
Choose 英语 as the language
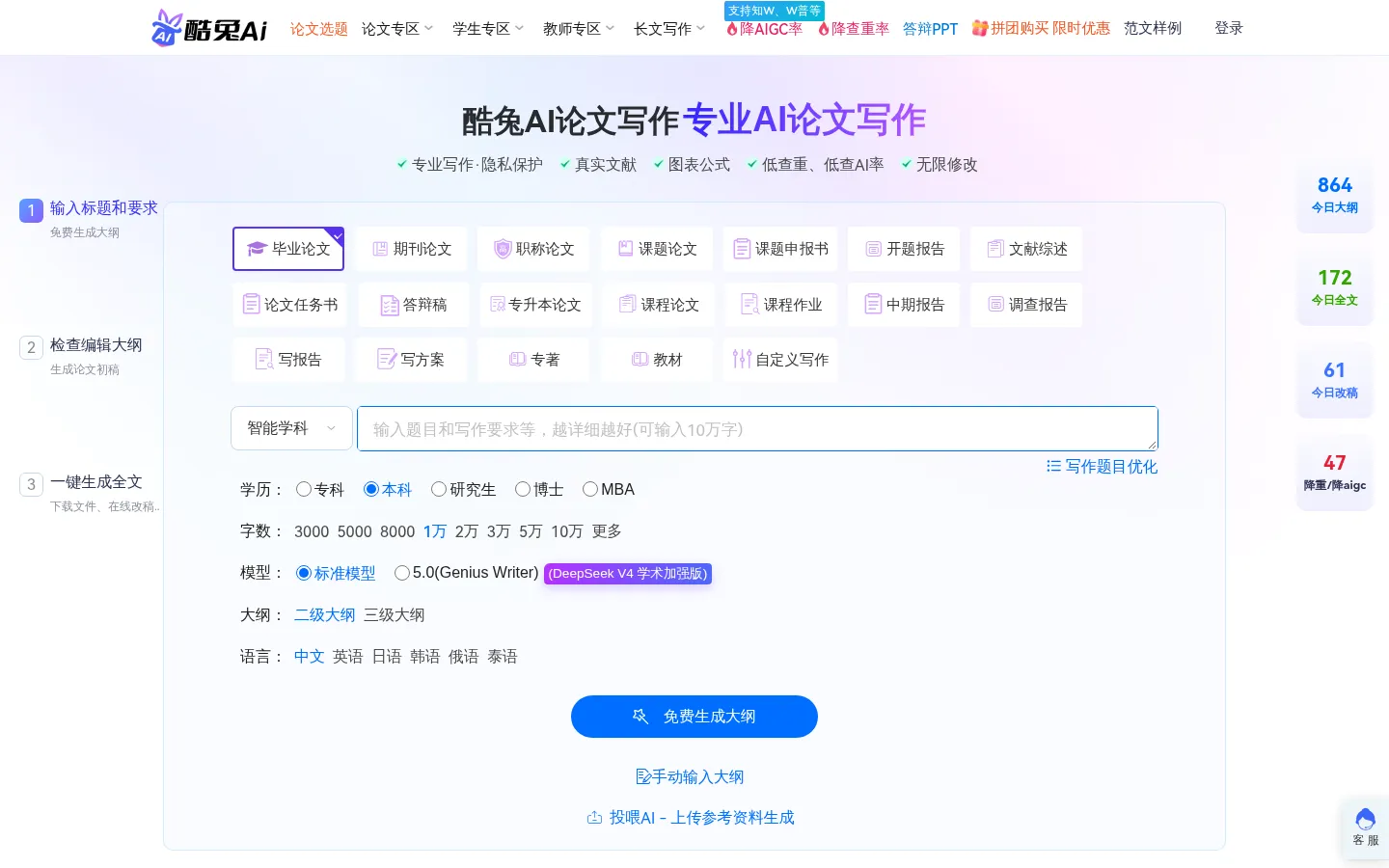(348, 657)
